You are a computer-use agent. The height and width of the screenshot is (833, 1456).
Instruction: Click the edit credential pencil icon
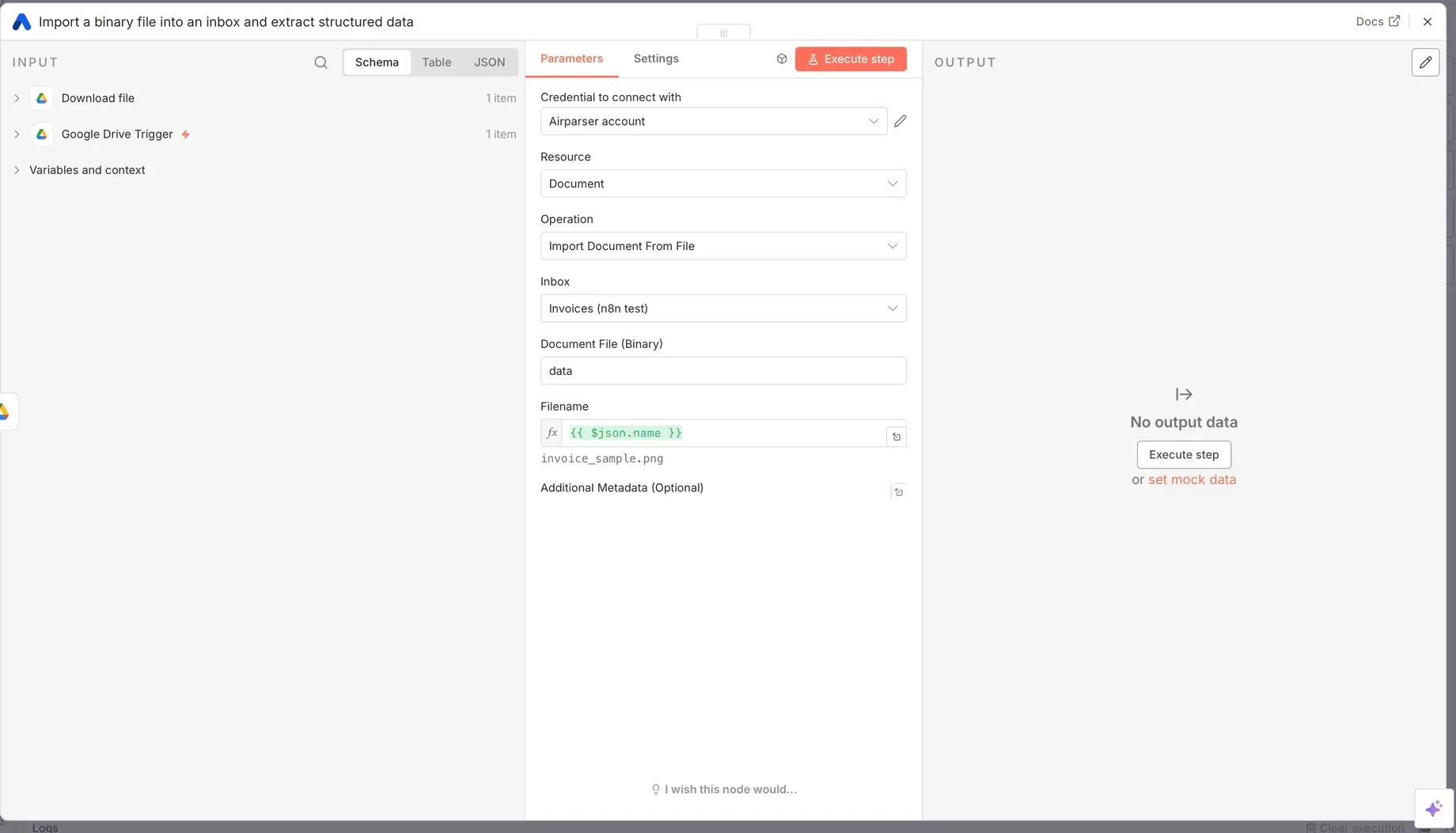[900, 121]
